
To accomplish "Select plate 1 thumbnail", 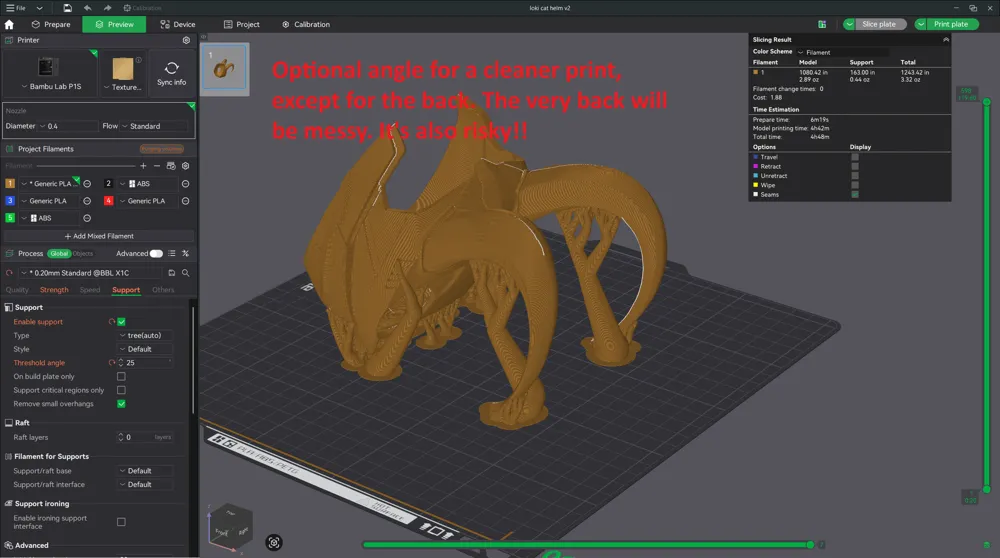I will [x=224, y=69].
